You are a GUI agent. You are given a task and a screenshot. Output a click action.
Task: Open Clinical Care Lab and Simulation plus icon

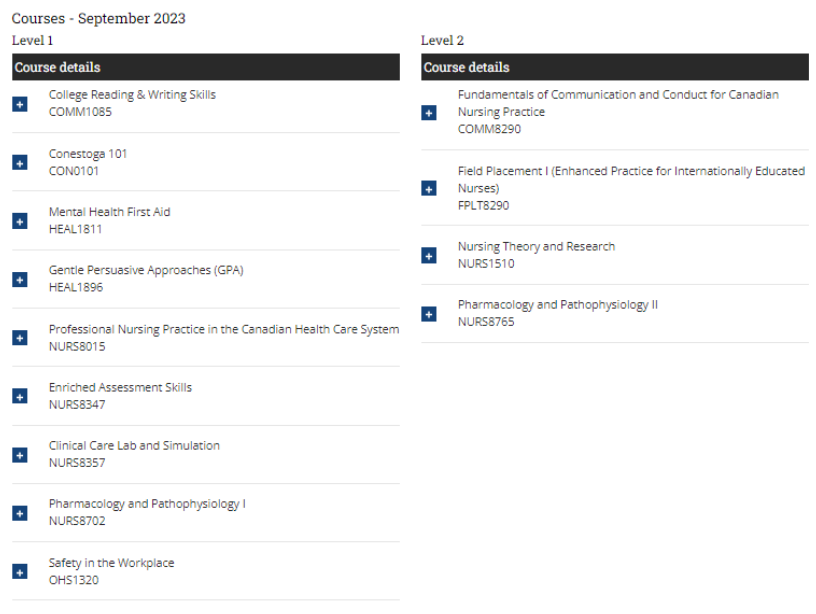[20, 455]
